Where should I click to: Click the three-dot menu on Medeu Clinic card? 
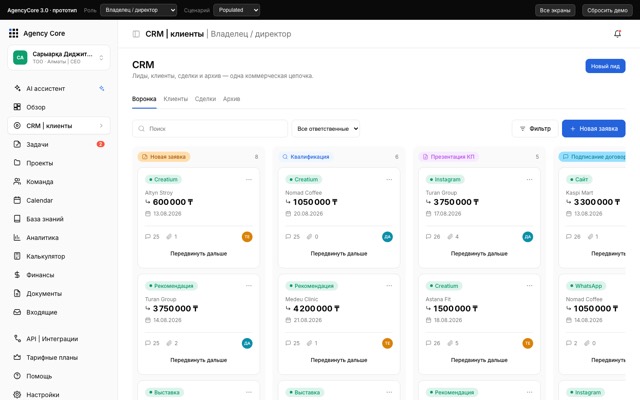pos(389,286)
